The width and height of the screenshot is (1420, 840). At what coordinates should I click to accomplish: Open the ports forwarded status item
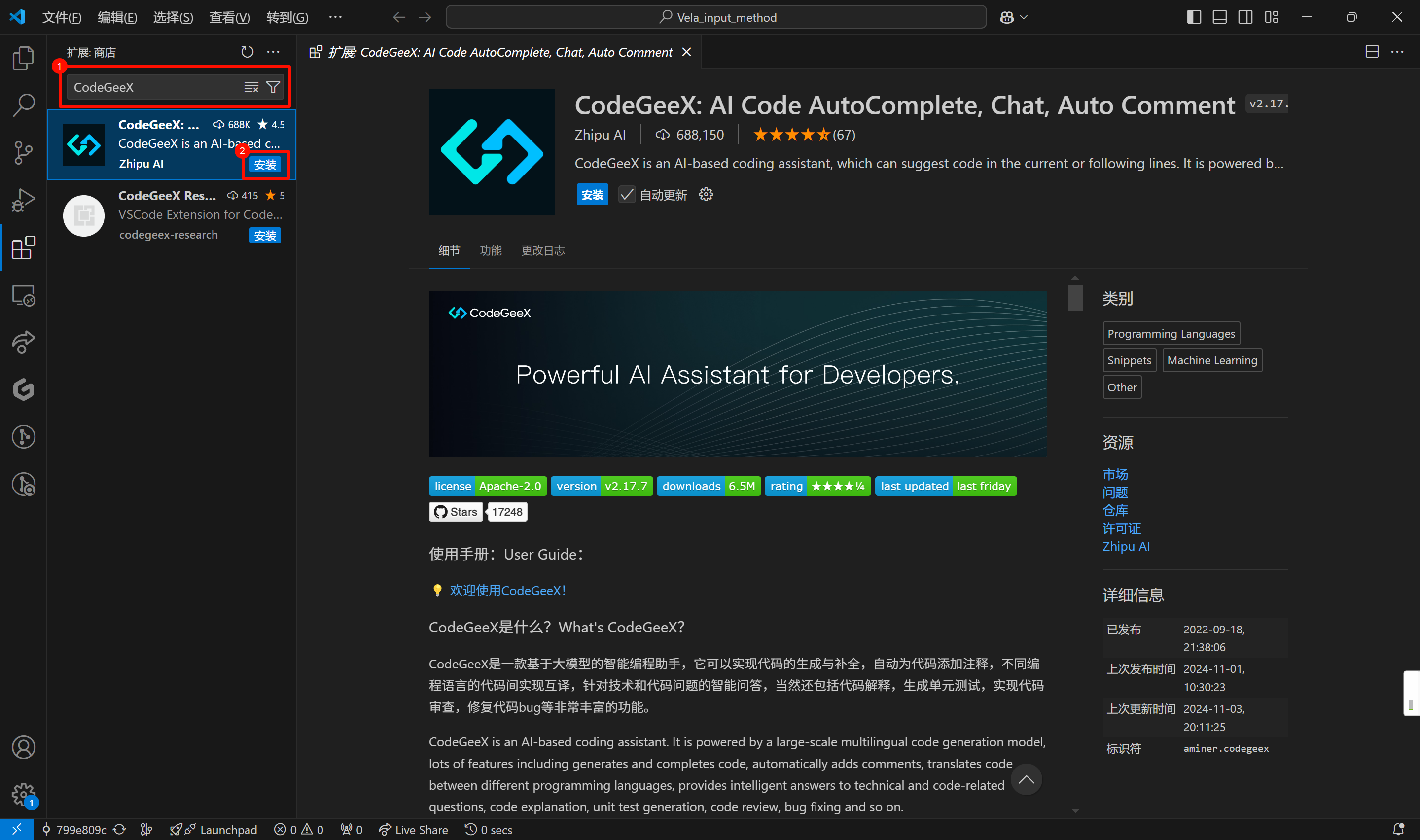coord(352,829)
